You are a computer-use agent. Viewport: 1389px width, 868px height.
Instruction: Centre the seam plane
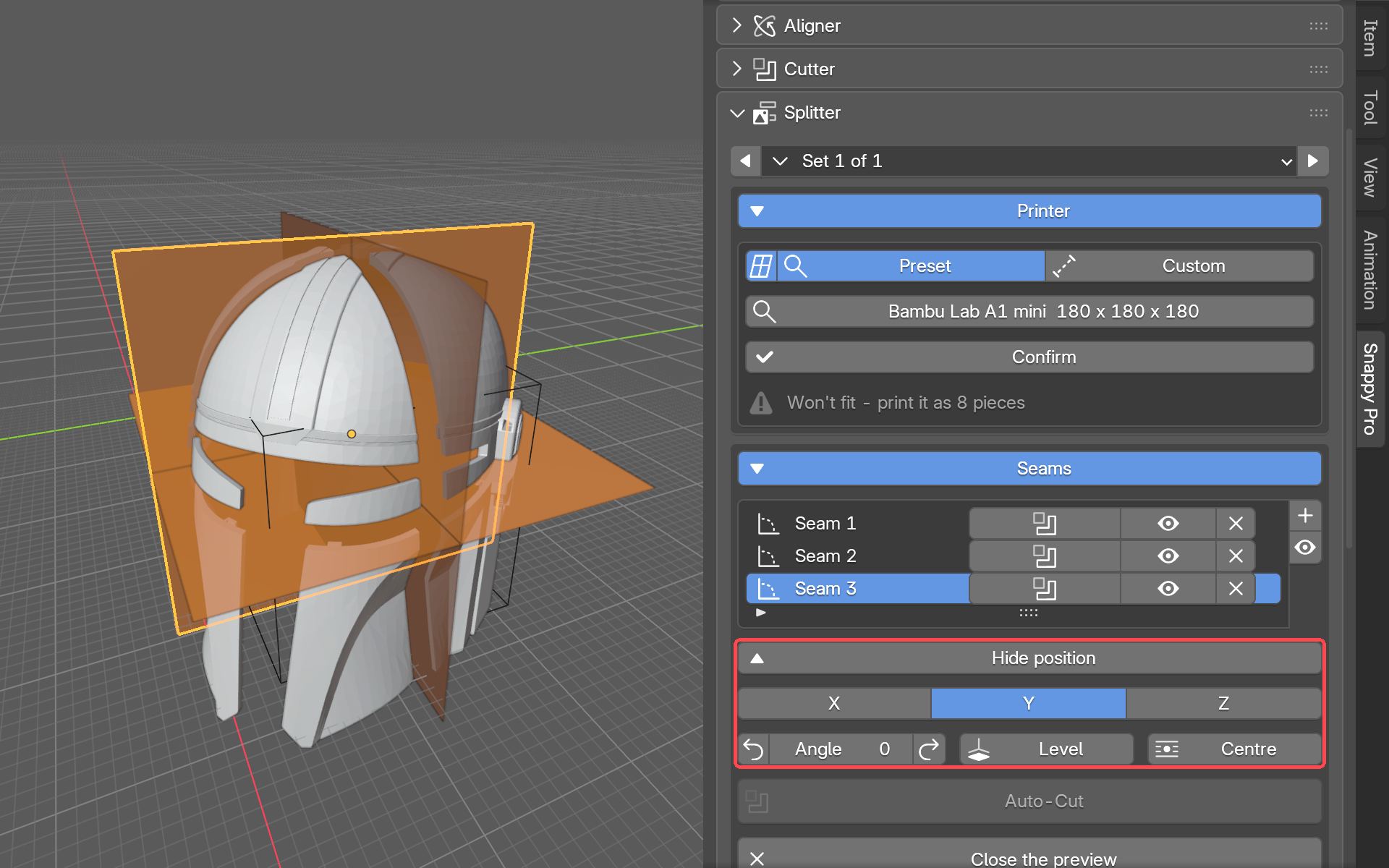pyautogui.click(x=1234, y=749)
